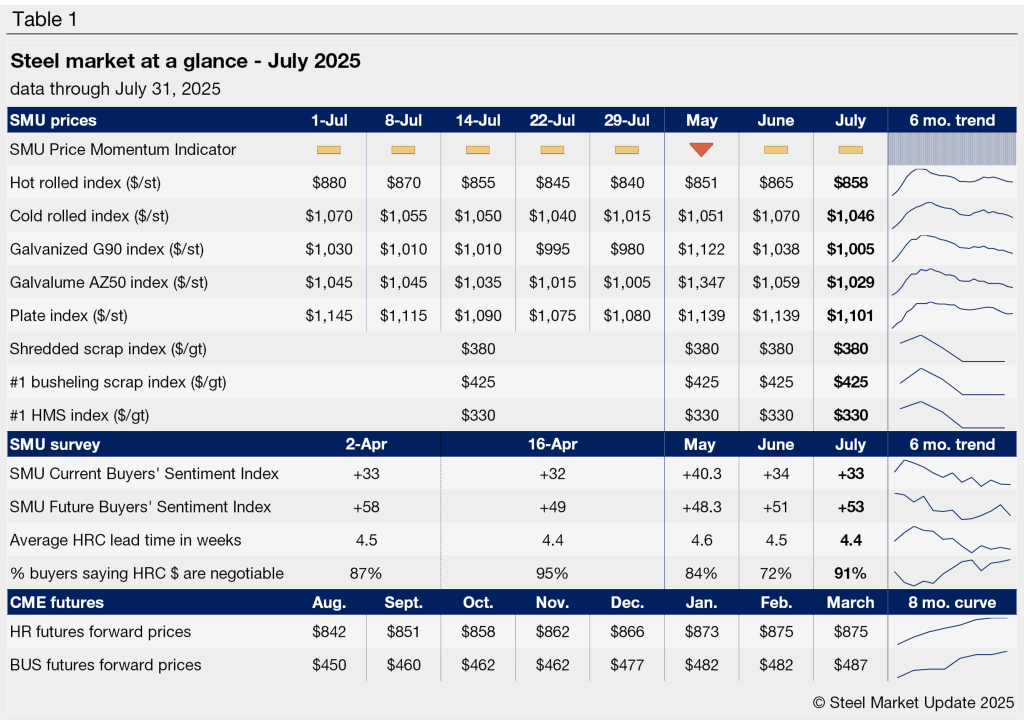Select the 91% negotiable value for July

(x=850, y=573)
